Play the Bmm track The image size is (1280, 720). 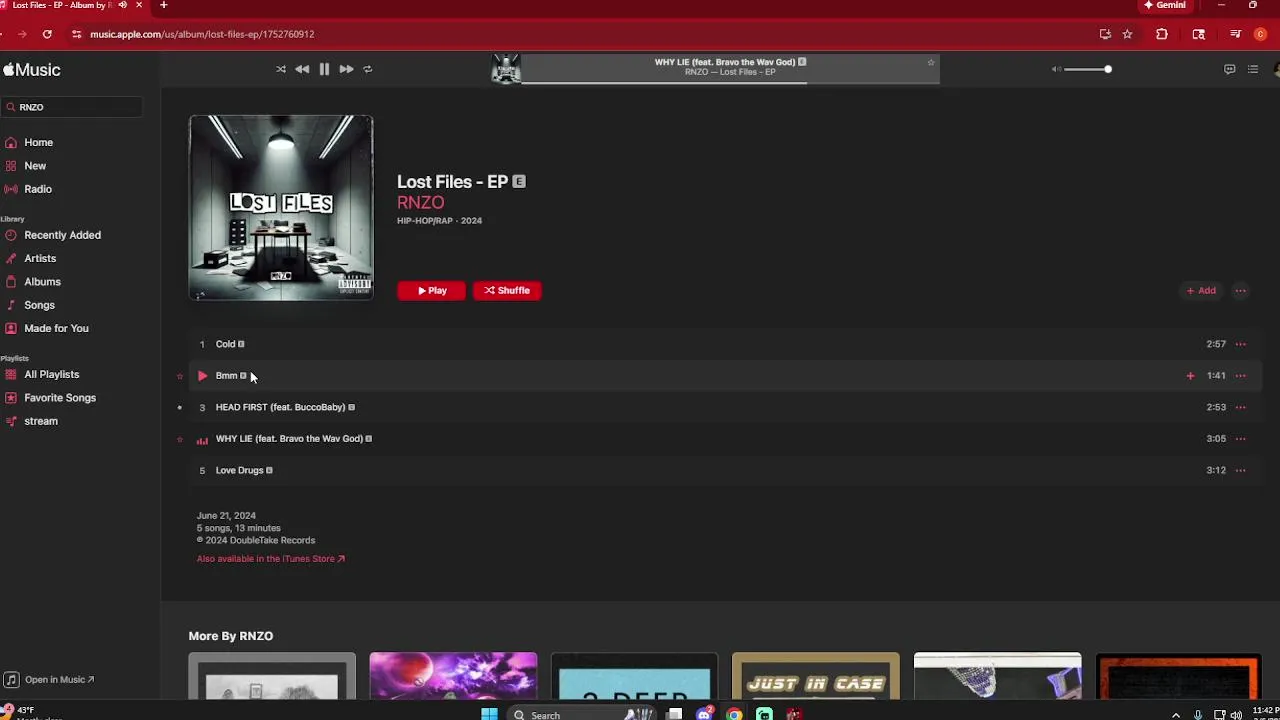[x=202, y=376]
